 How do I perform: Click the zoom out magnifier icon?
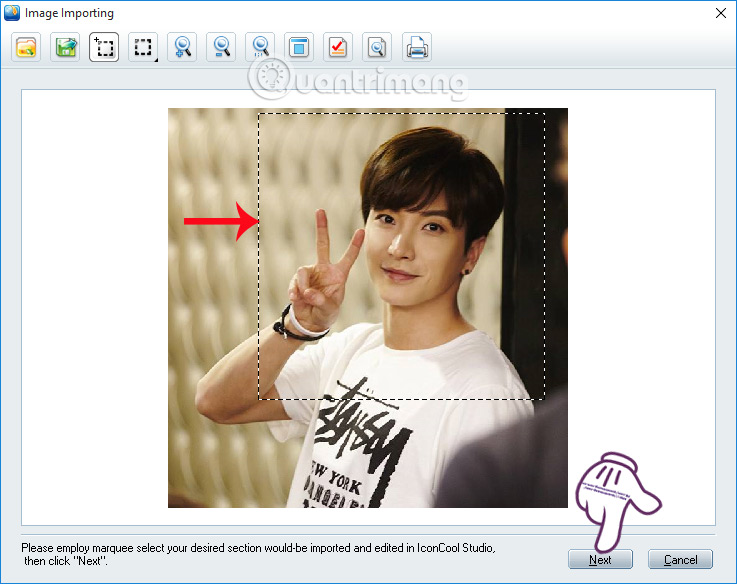tap(221, 47)
